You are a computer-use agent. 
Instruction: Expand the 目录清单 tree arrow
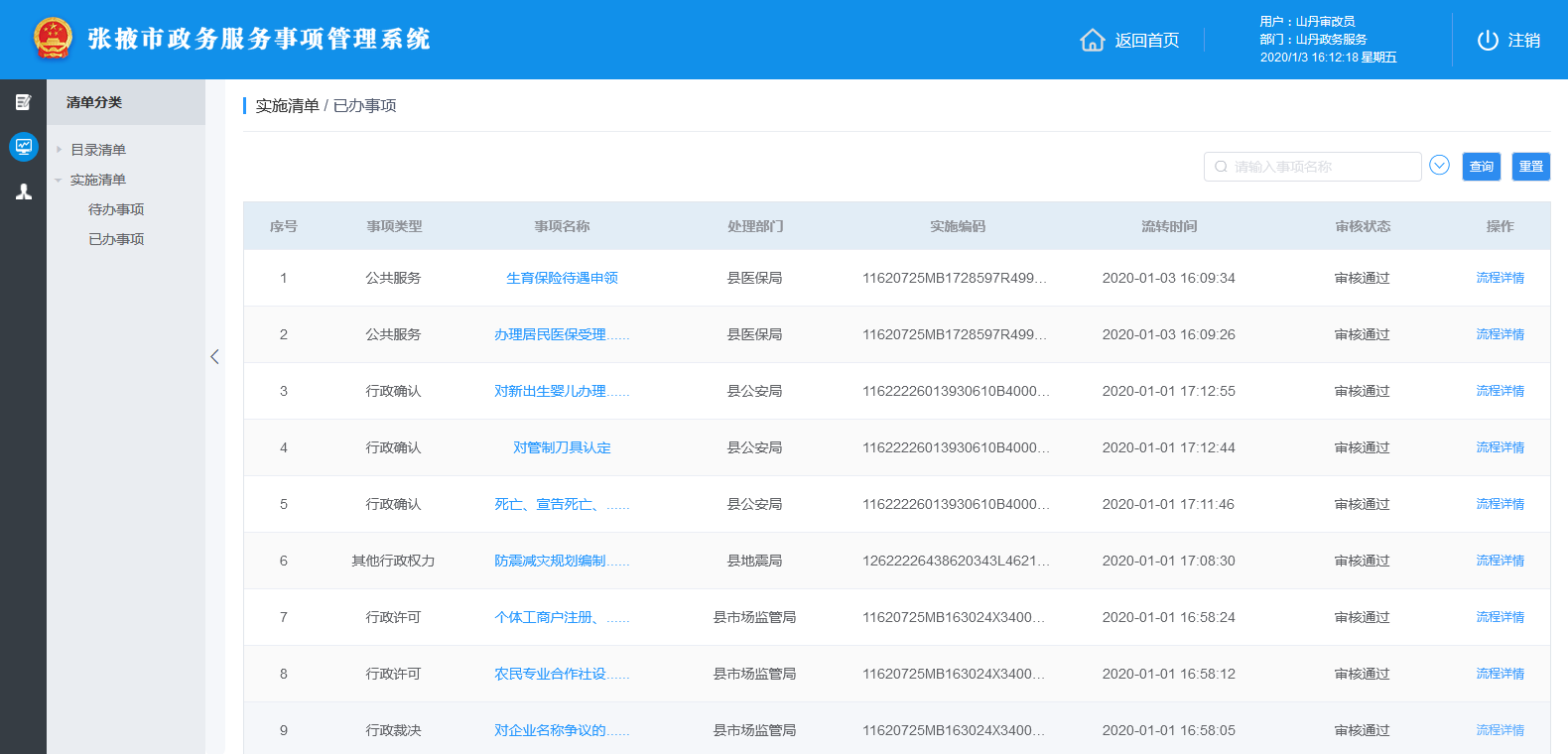click(x=59, y=150)
